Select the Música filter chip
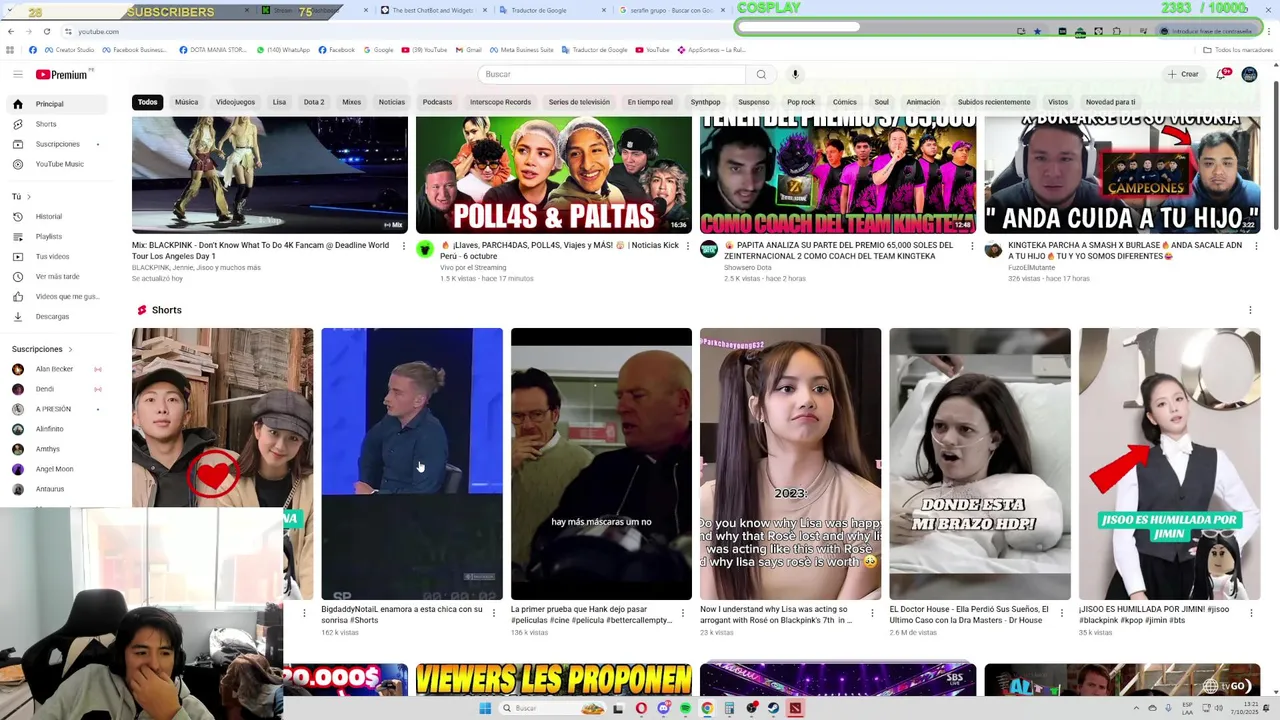This screenshot has width=1280, height=720. pyautogui.click(x=187, y=102)
